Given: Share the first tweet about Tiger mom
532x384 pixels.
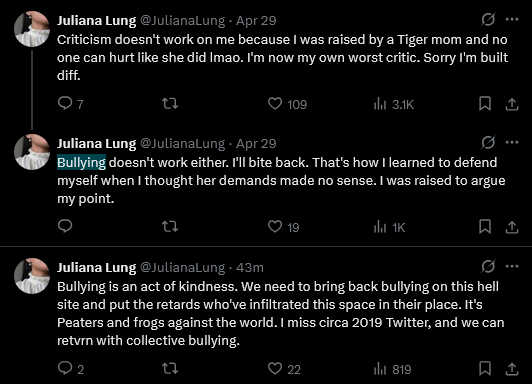Looking at the screenshot, I should tap(512, 104).
